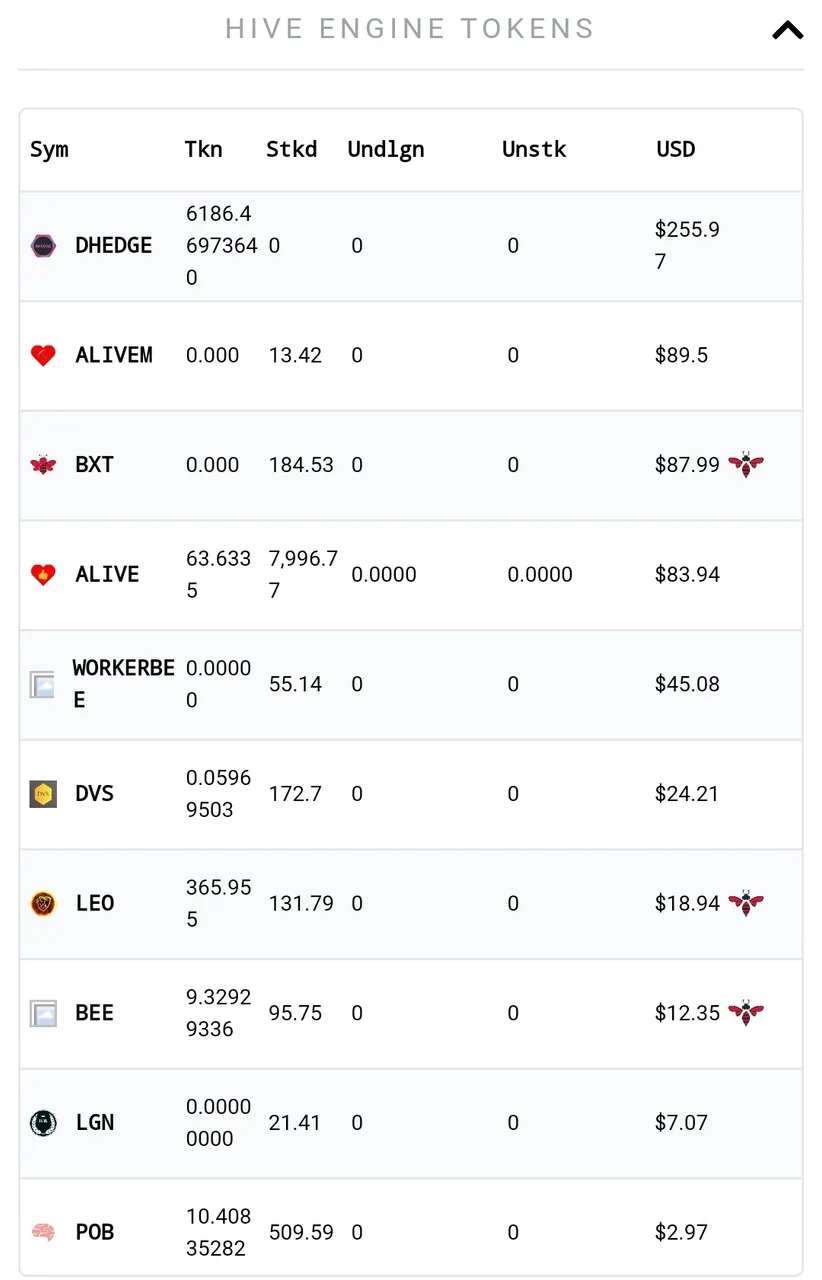Click the Hive Engine Tokens heading
822x1280 pixels.
(x=409, y=29)
